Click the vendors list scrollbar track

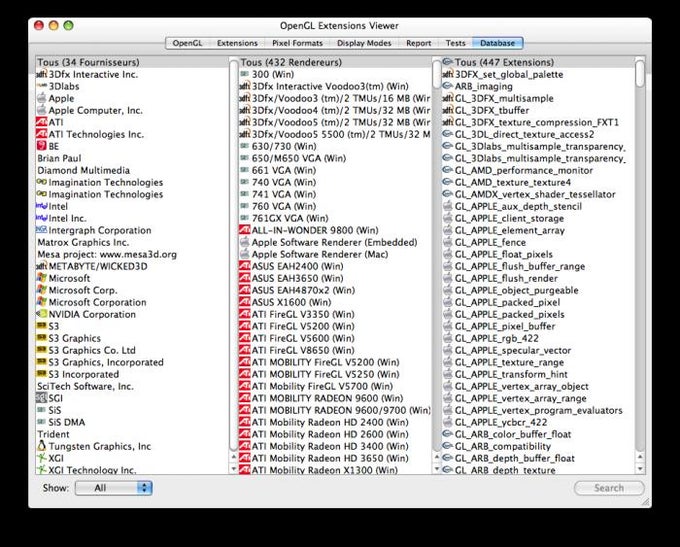[233, 254]
